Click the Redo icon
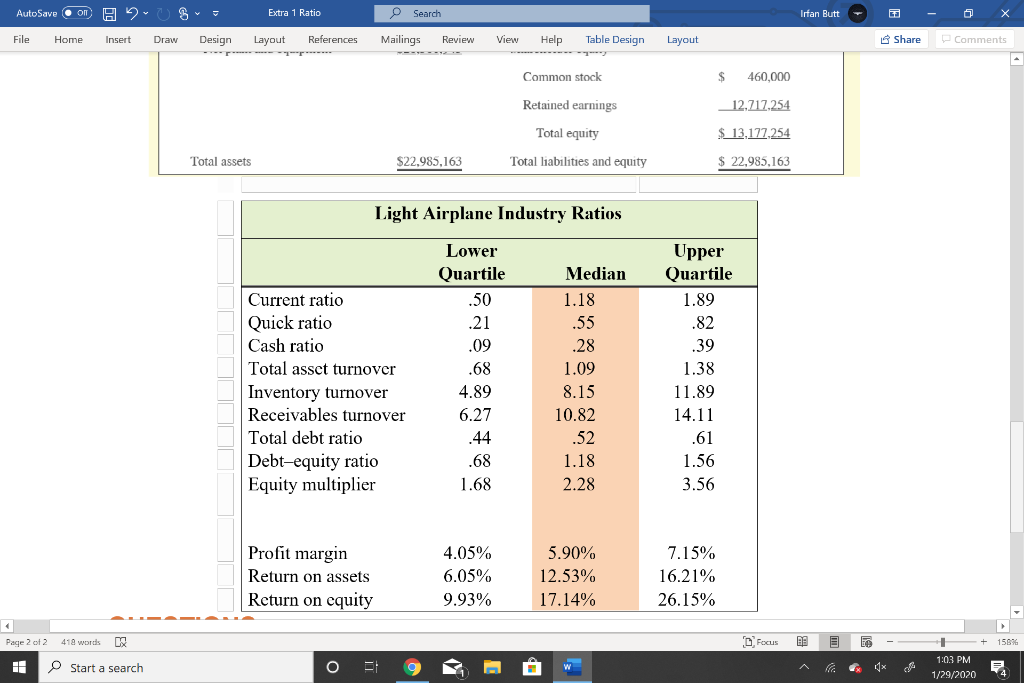Screen dimensions: 1024x683 pos(163,13)
